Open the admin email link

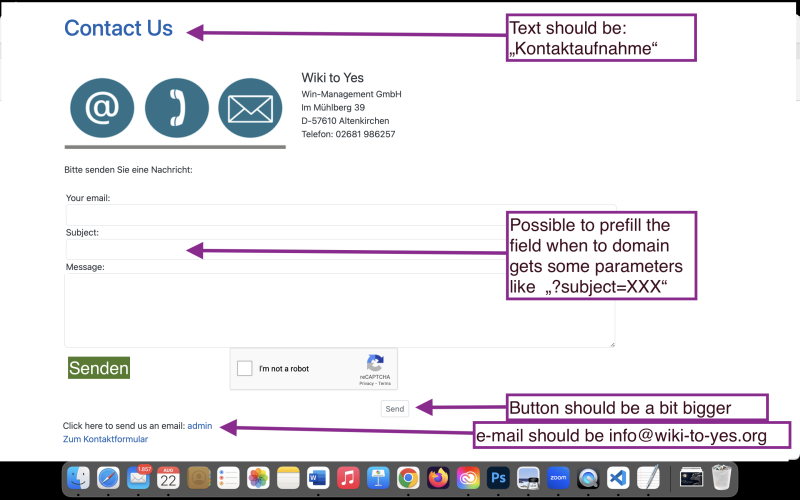(x=199, y=426)
